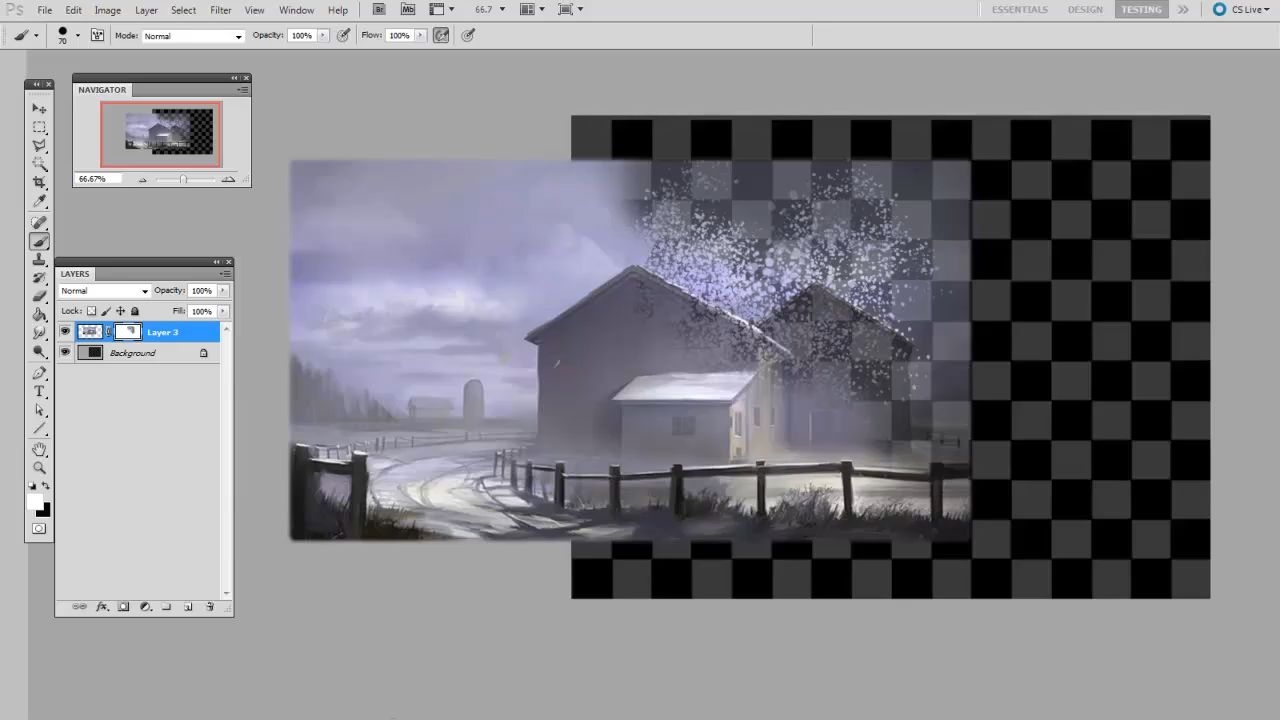Launch Adobe Bridge from the top bar
This screenshot has width=1280, height=720.
point(380,9)
